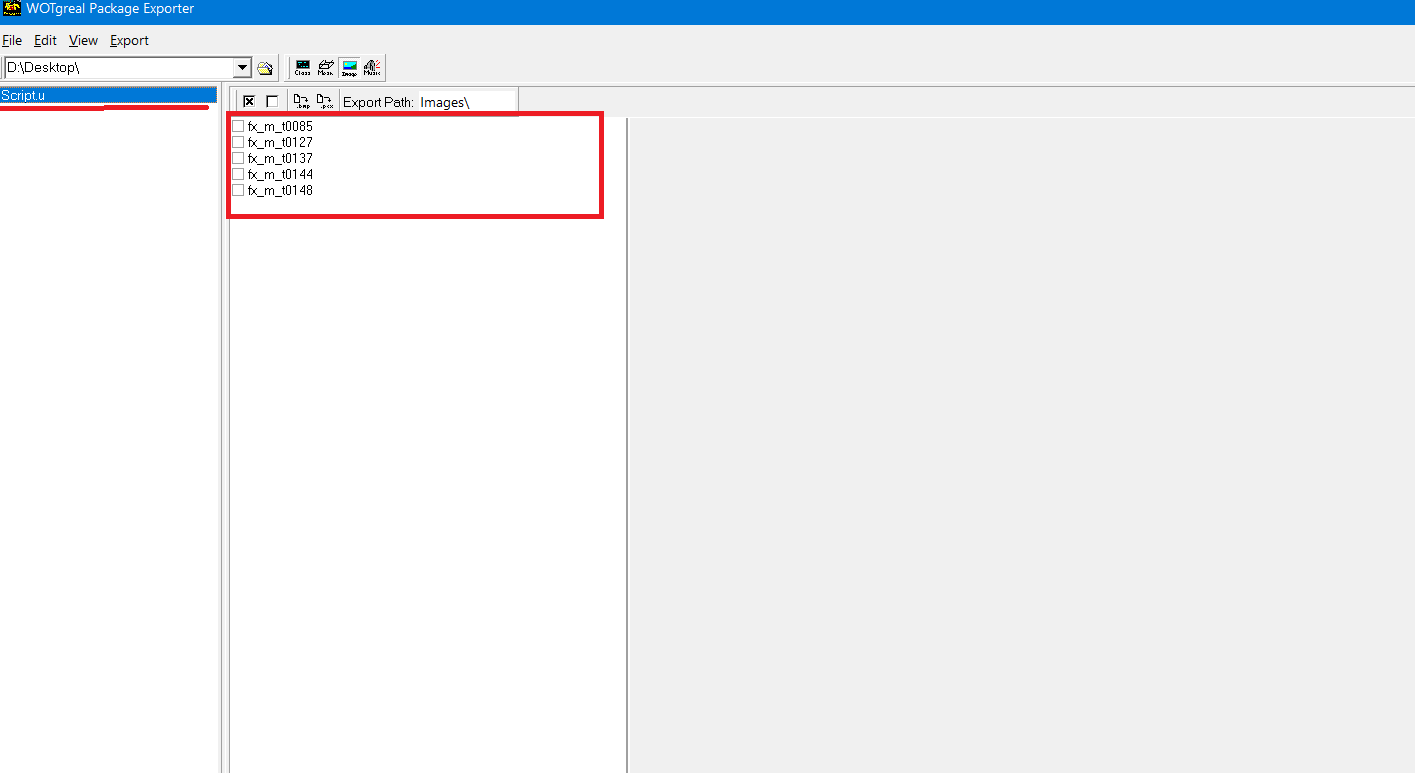1415x773 pixels.
Task: Click the Export Path input field
Action: tap(466, 102)
